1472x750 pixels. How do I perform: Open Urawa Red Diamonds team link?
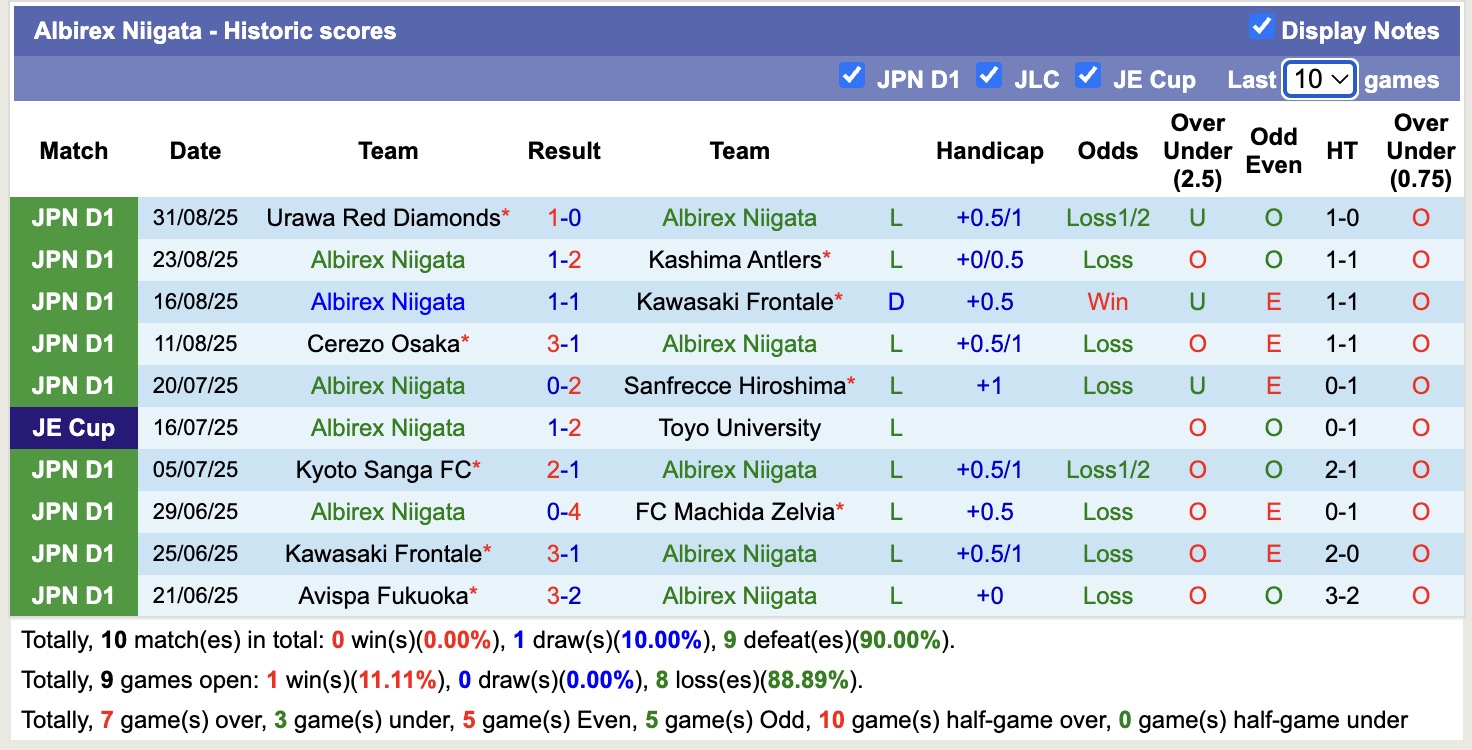coord(383,218)
